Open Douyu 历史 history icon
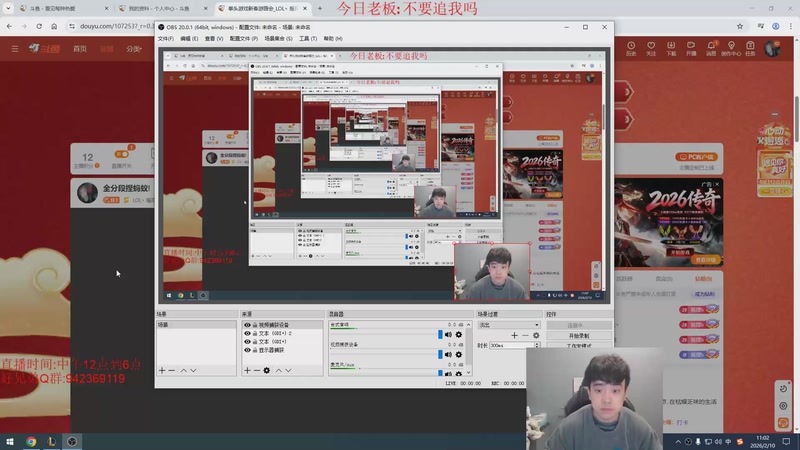 [x=631, y=48]
